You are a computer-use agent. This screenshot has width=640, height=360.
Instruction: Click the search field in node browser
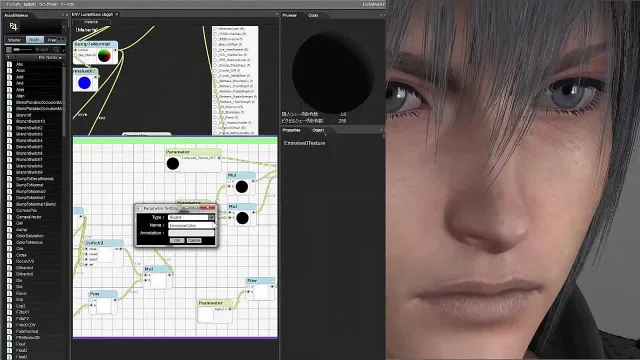tap(44, 49)
